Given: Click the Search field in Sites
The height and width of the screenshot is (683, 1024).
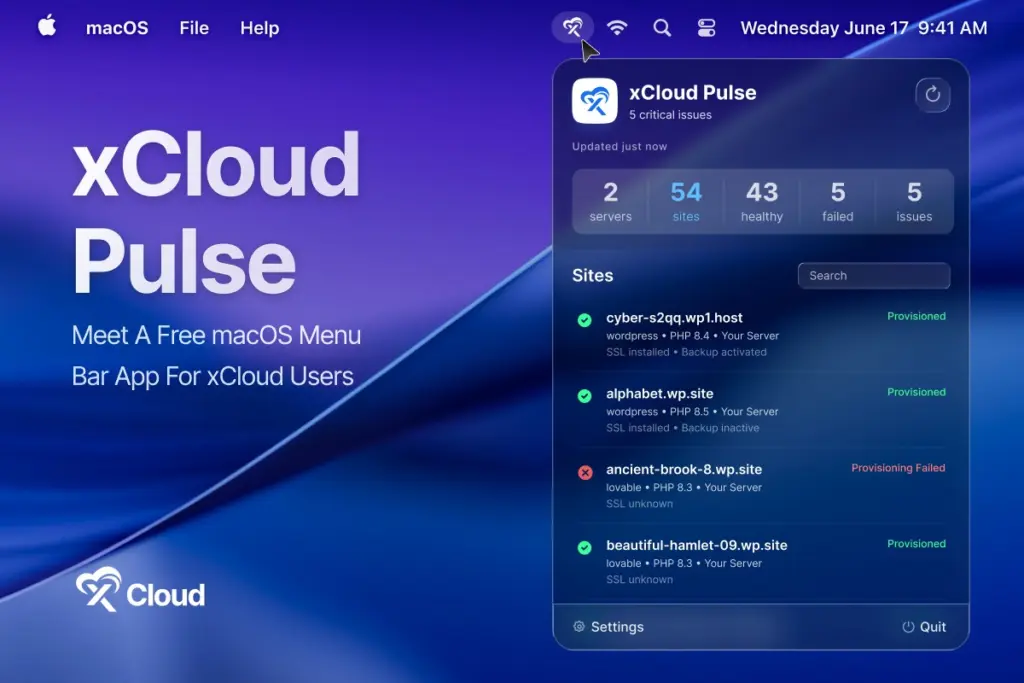Looking at the screenshot, I should 874,276.
